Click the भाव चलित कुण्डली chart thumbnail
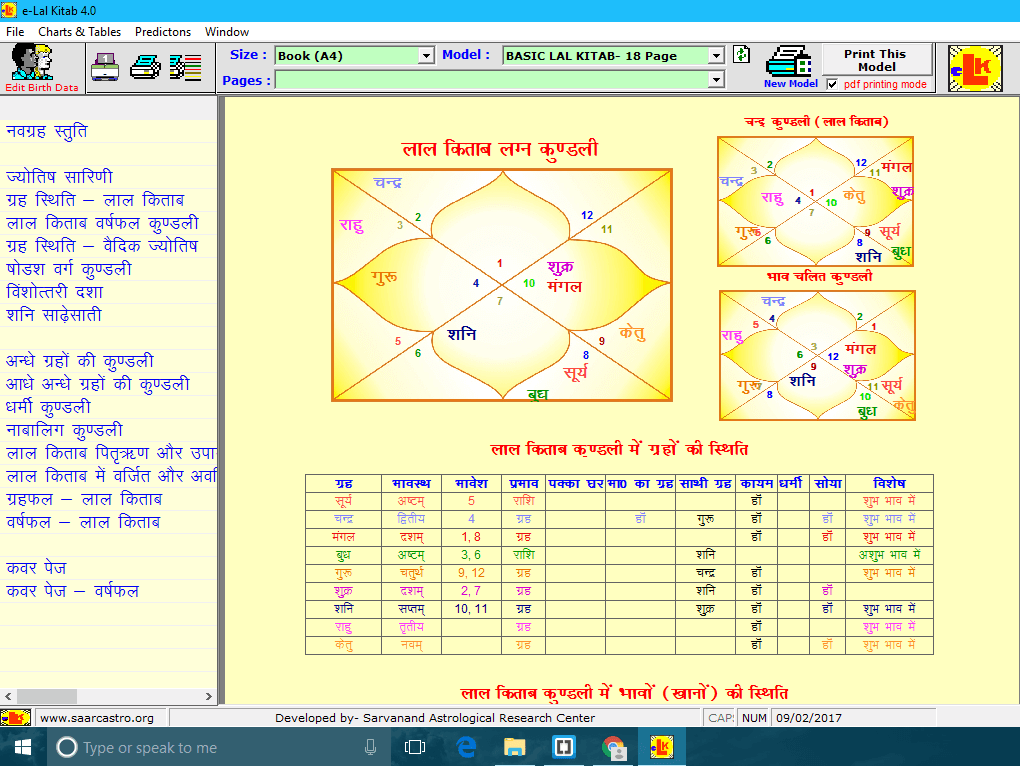The width and height of the screenshot is (1020, 766). tap(817, 355)
